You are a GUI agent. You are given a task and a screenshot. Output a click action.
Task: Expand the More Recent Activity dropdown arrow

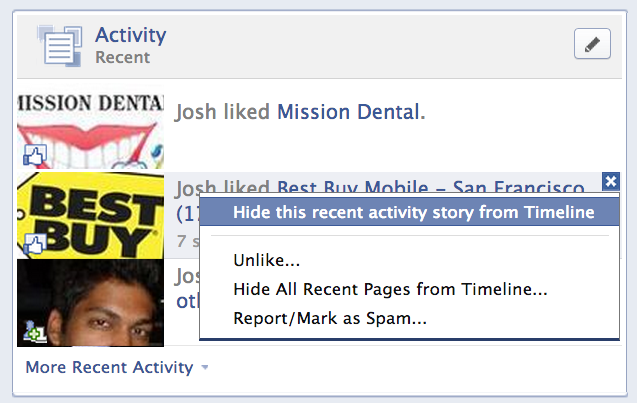tap(205, 368)
